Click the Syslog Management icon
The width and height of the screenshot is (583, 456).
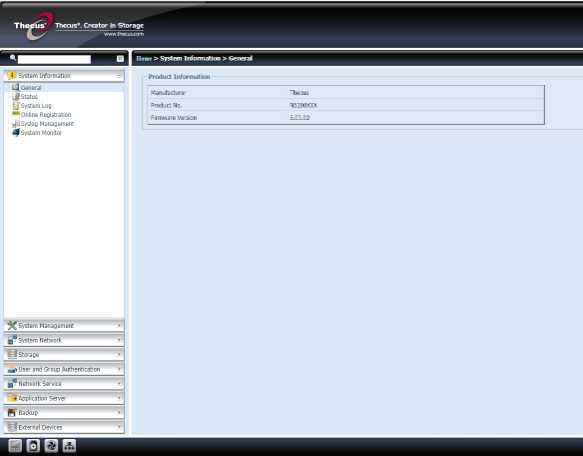pyautogui.click(x=16, y=123)
